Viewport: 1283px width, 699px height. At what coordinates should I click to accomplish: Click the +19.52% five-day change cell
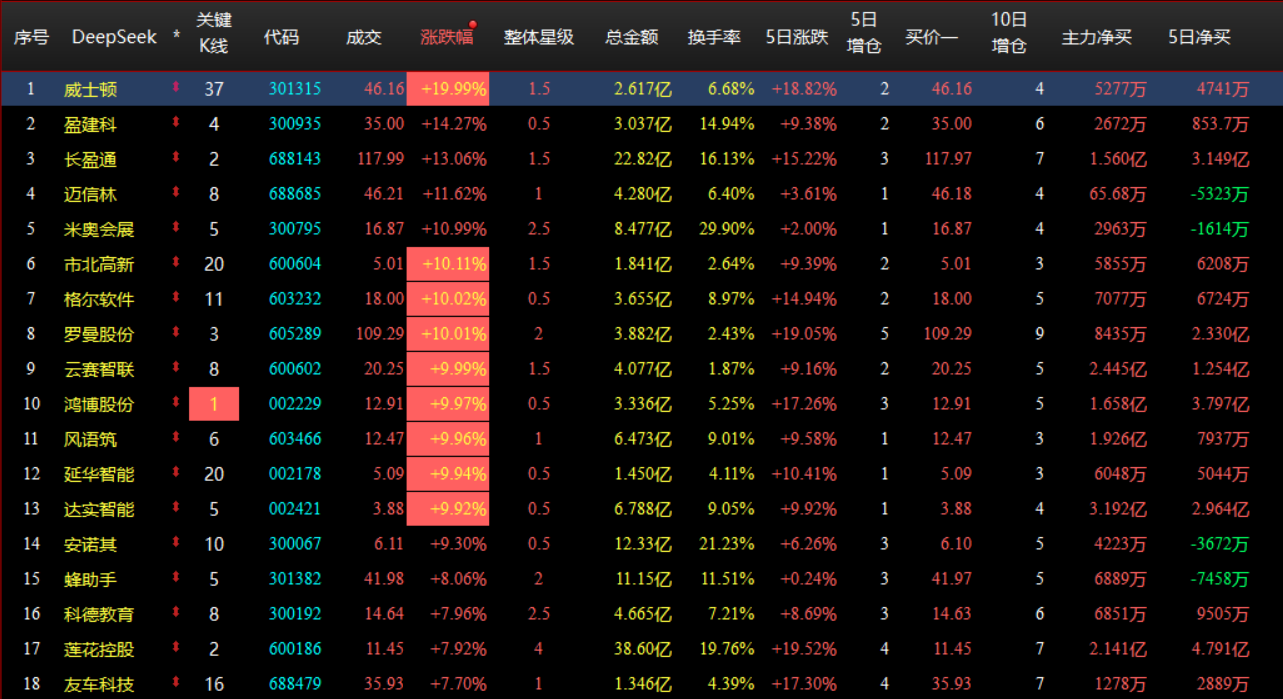click(x=803, y=649)
